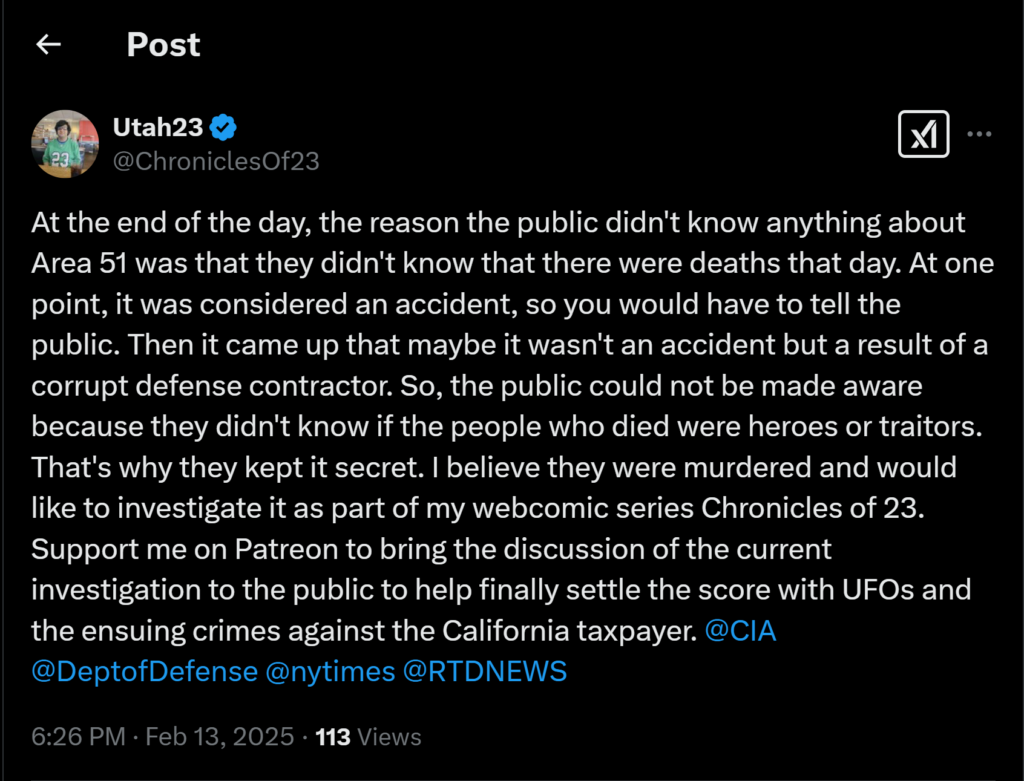Click the Post header title
This screenshot has height=781, width=1024.
click(163, 45)
